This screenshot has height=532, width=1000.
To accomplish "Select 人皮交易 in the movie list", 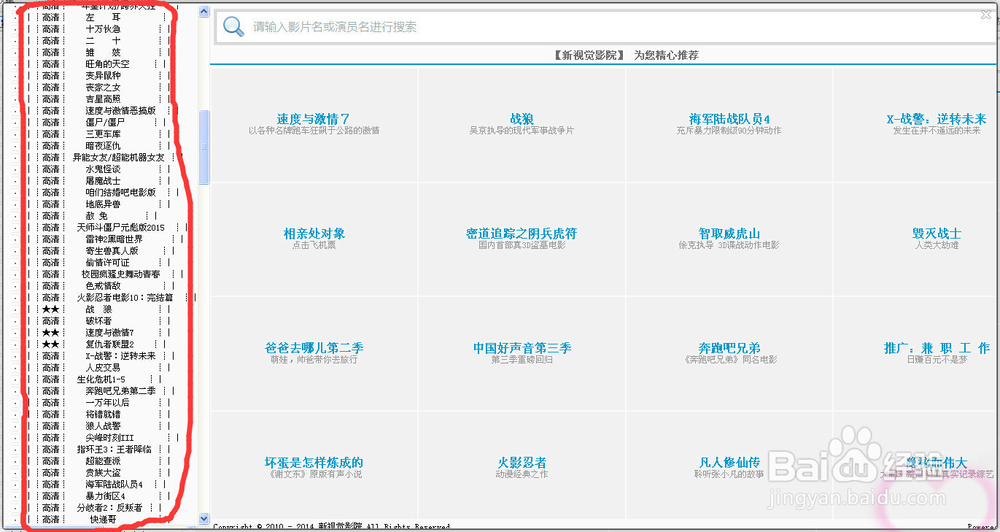I will click(x=103, y=367).
